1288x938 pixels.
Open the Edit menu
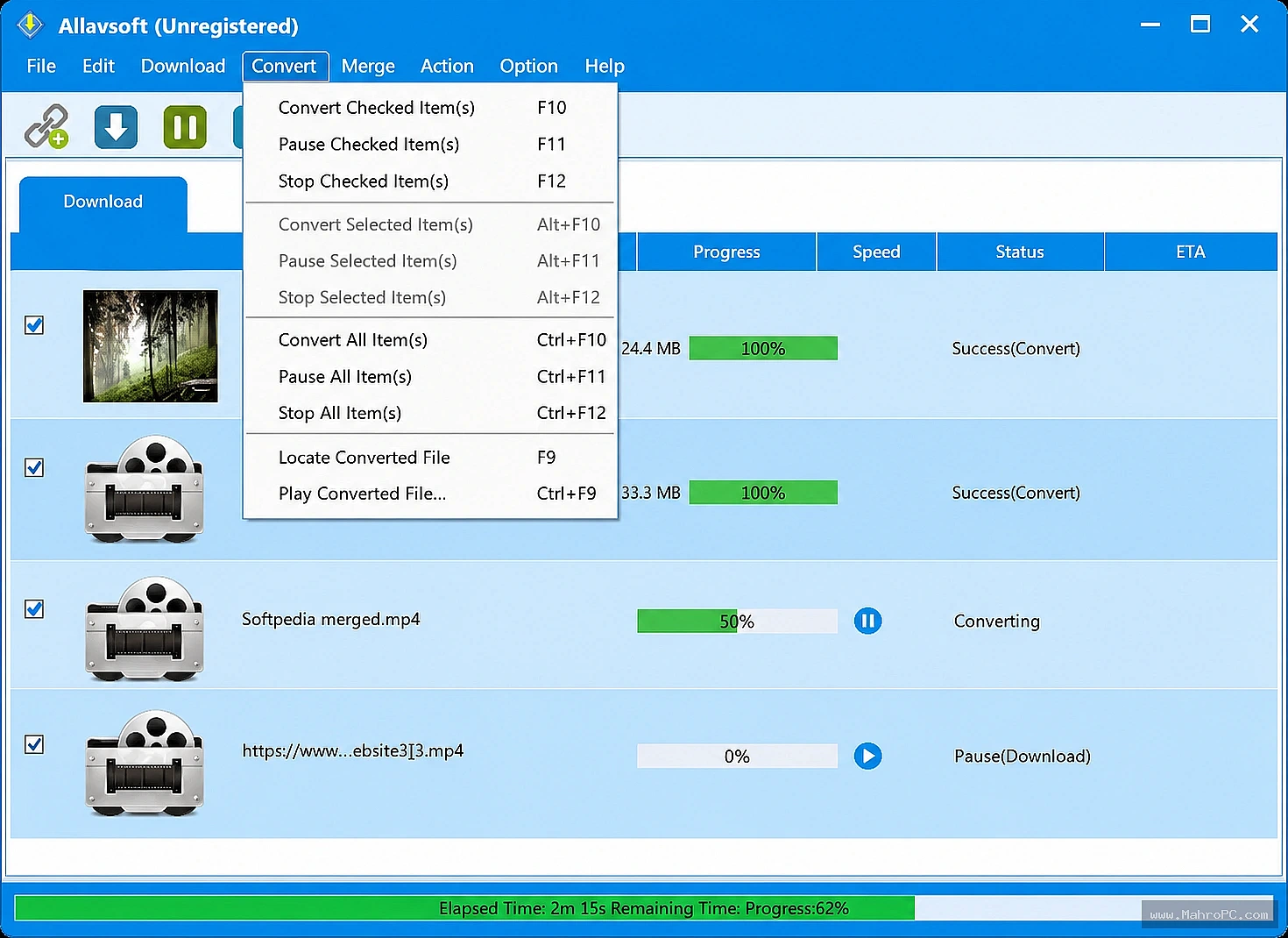point(98,66)
